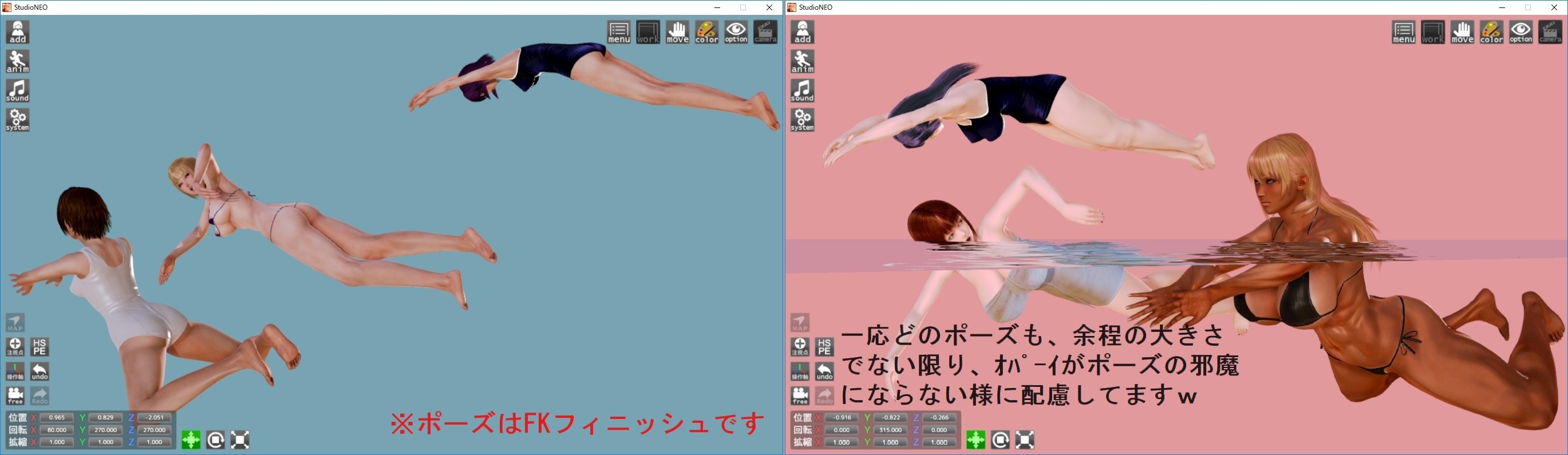Toggle 操作軸 axis display in blue StudioNEO window
1568x455 pixels.
point(15,371)
